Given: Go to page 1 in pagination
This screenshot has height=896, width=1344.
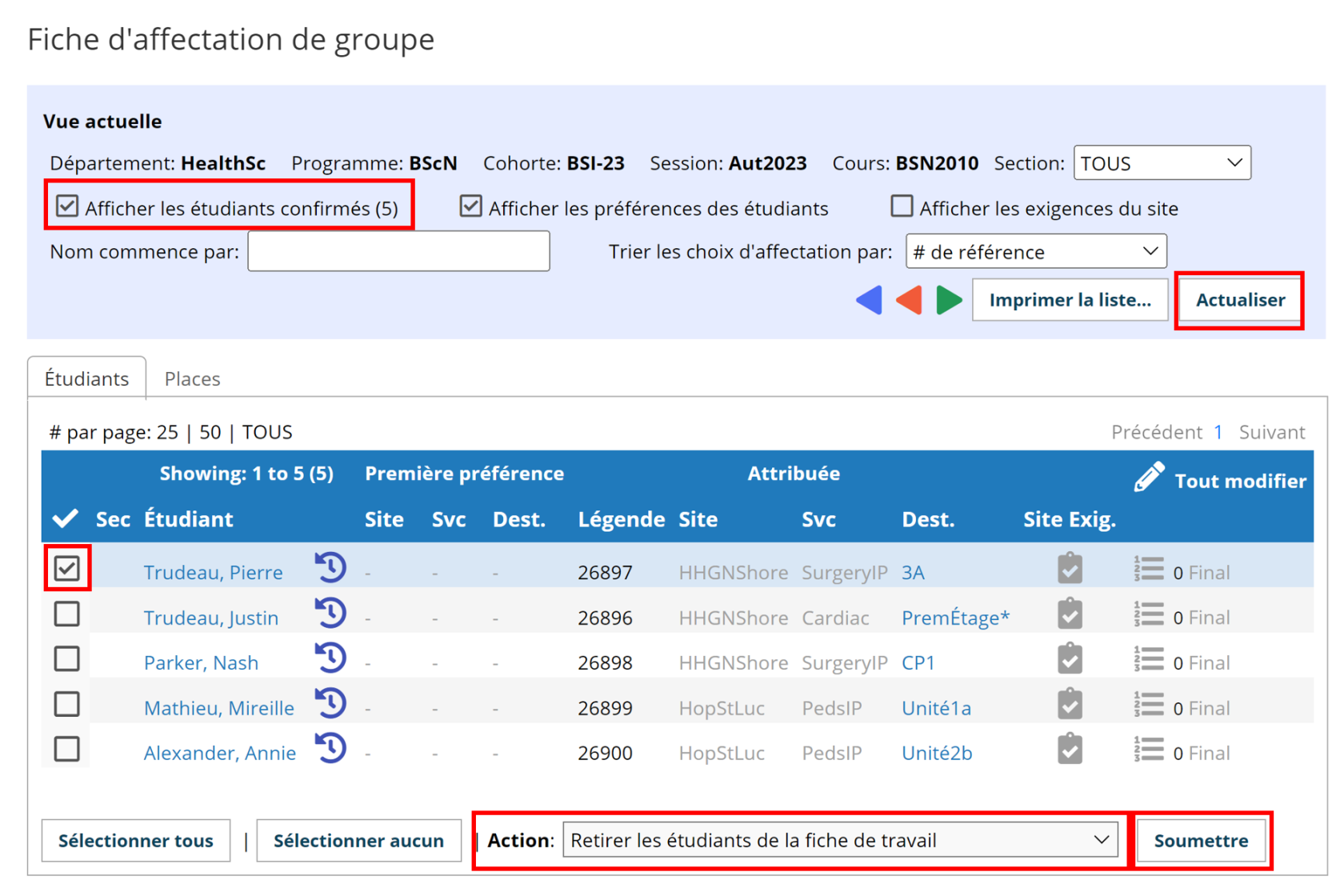Looking at the screenshot, I should (1218, 432).
